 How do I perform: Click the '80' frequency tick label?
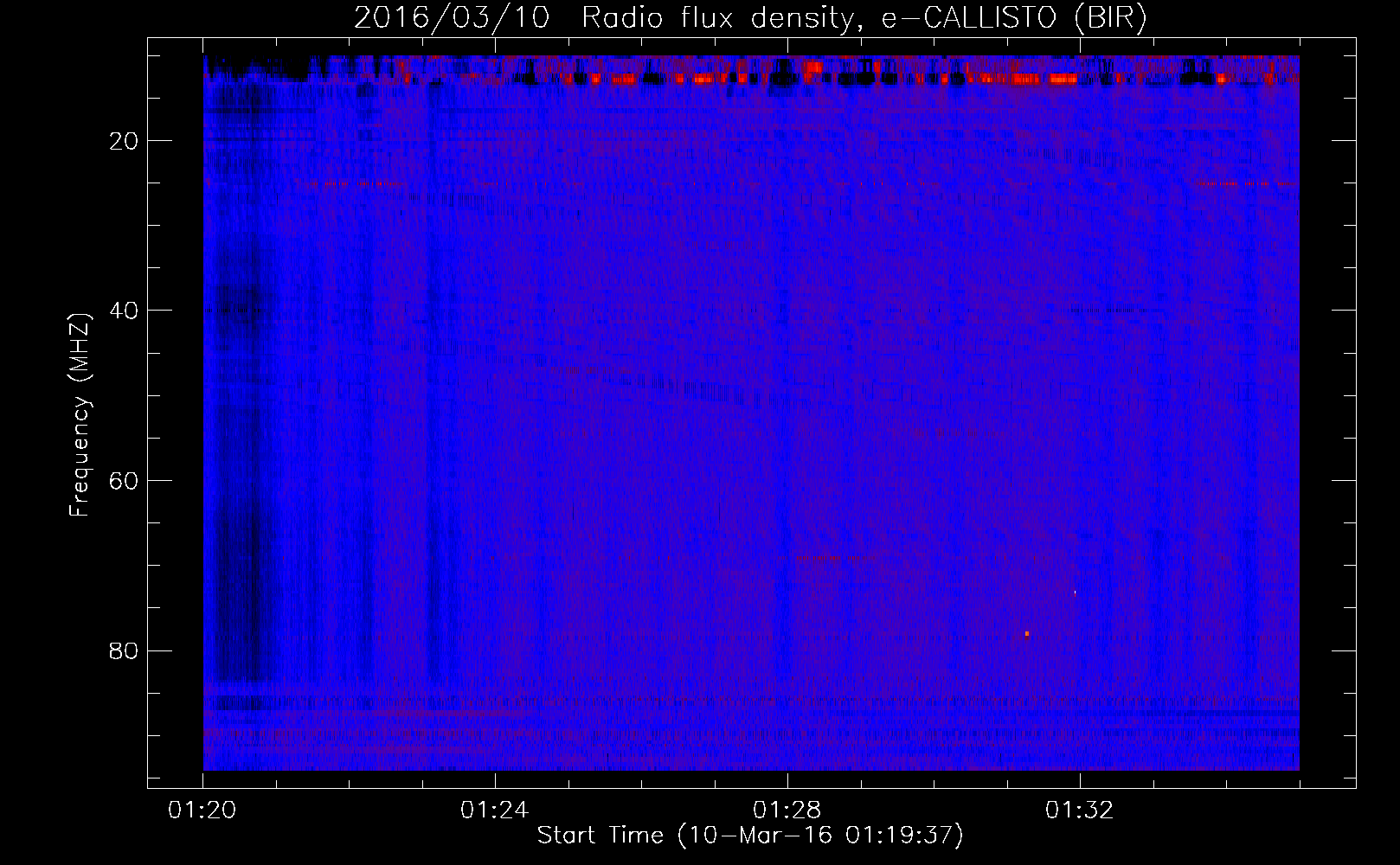click(125, 651)
